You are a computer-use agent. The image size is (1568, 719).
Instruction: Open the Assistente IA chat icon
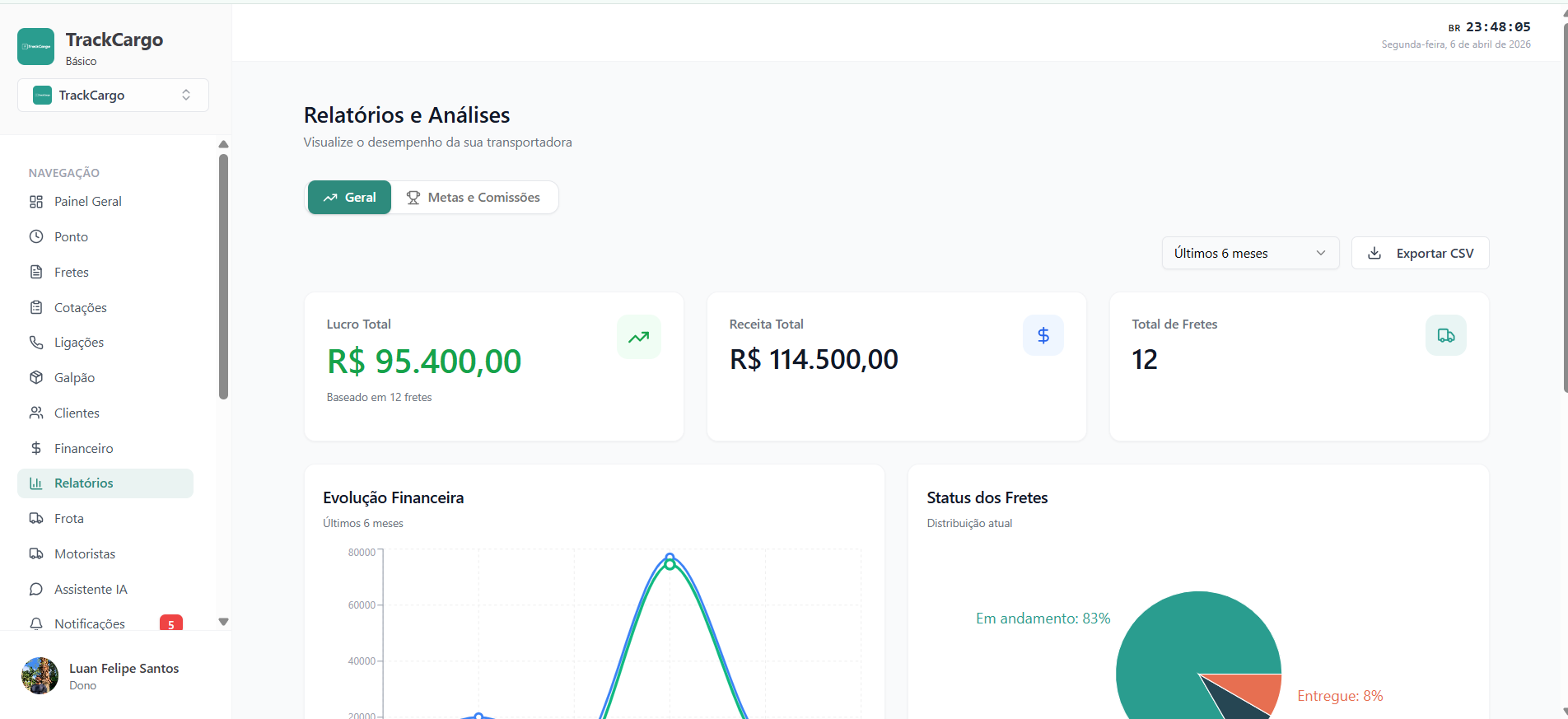(36, 590)
